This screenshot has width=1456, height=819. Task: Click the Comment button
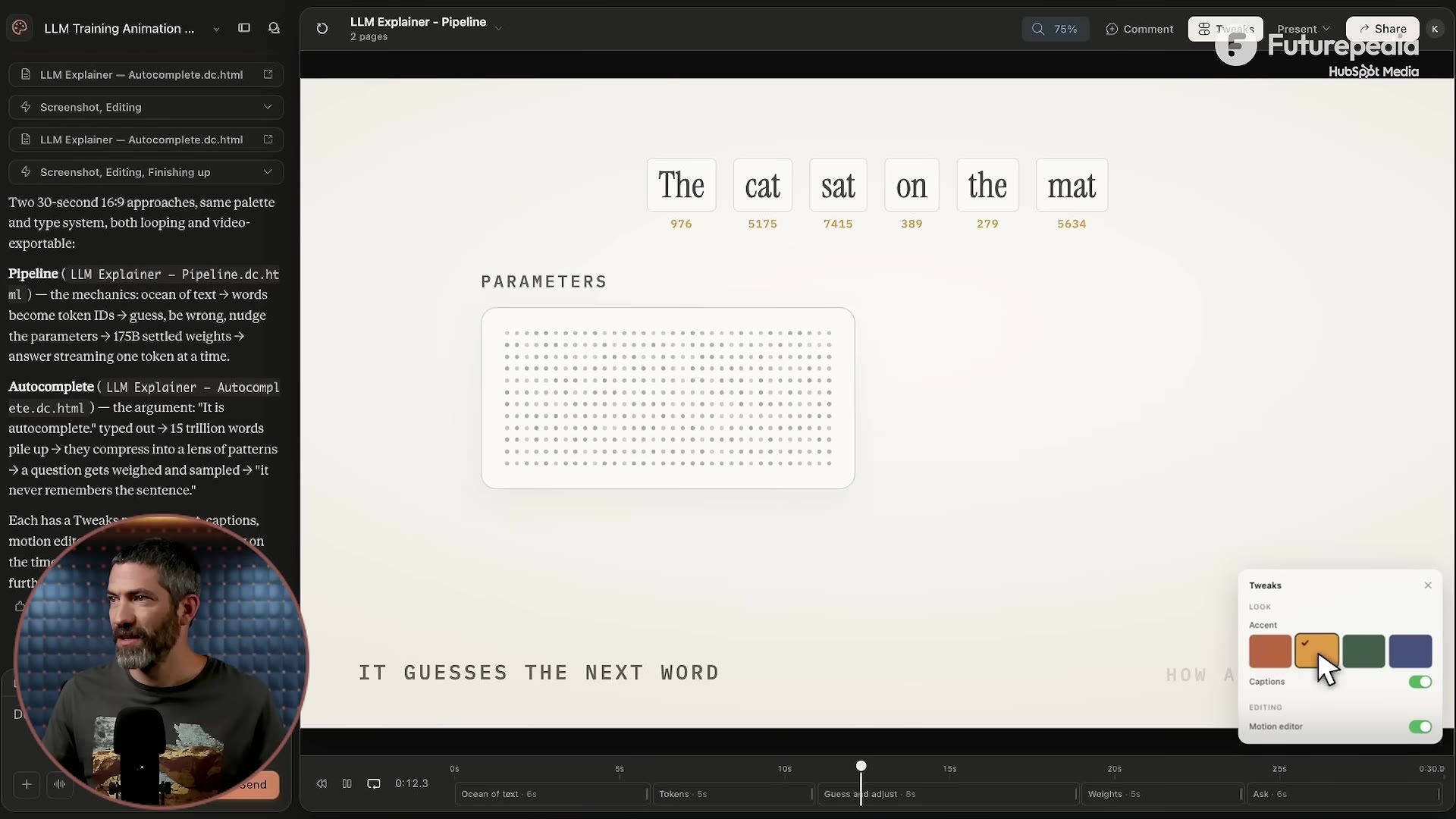point(1139,29)
